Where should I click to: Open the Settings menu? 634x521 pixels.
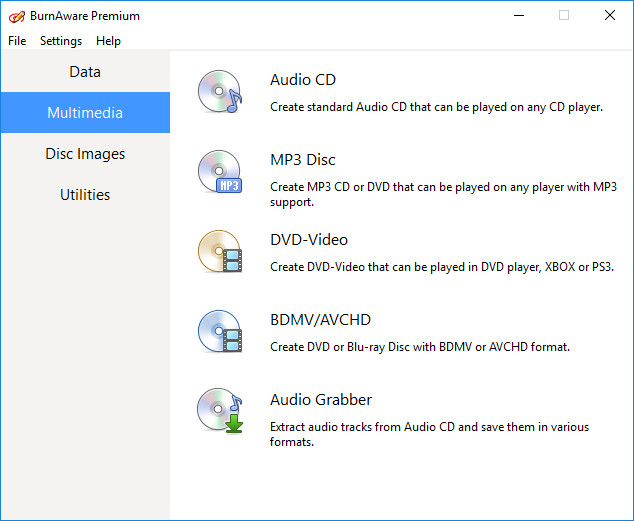pyautogui.click(x=61, y=41)
